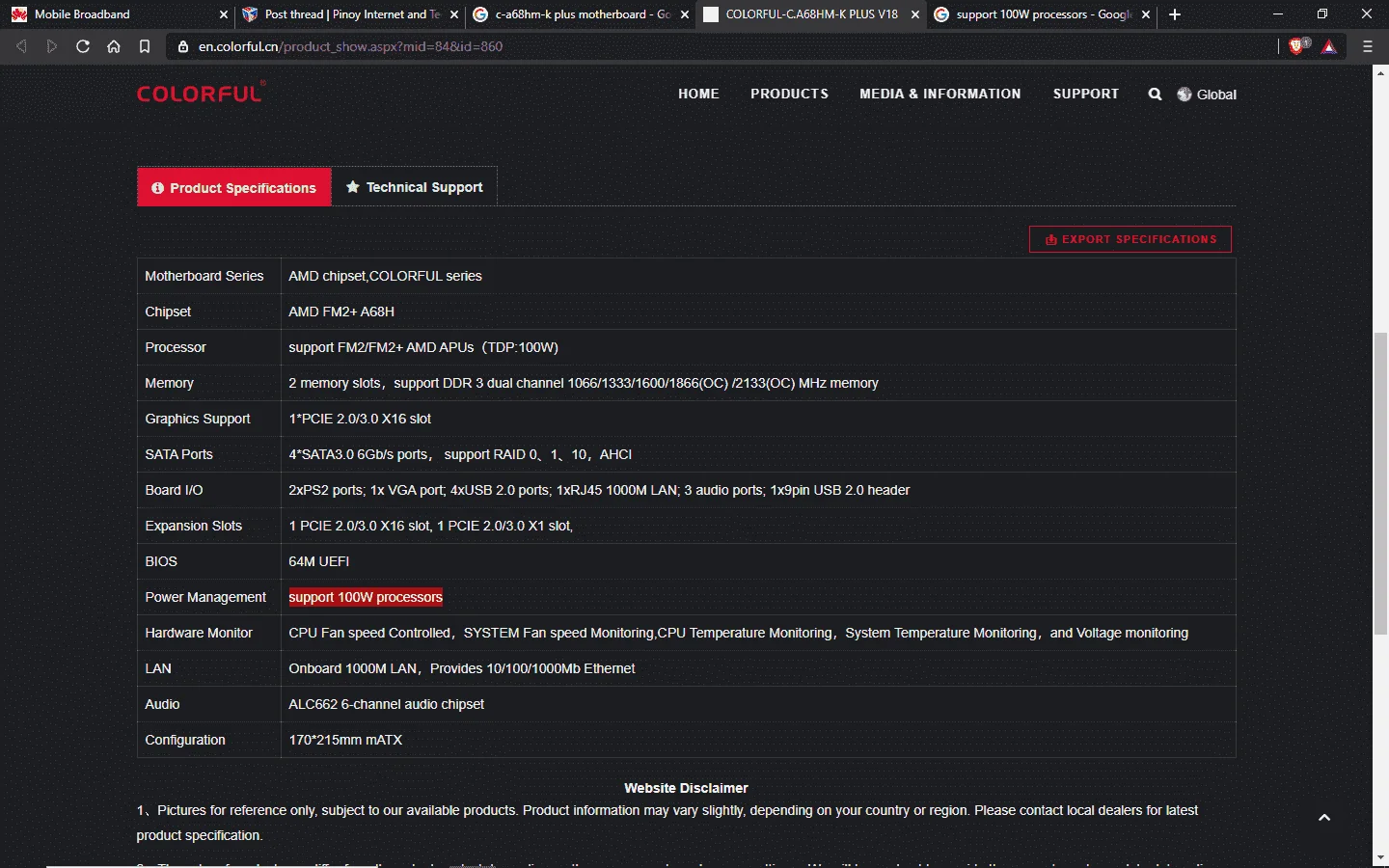
Task: Go back using the browser back arrow
Action: coord(21,46)
